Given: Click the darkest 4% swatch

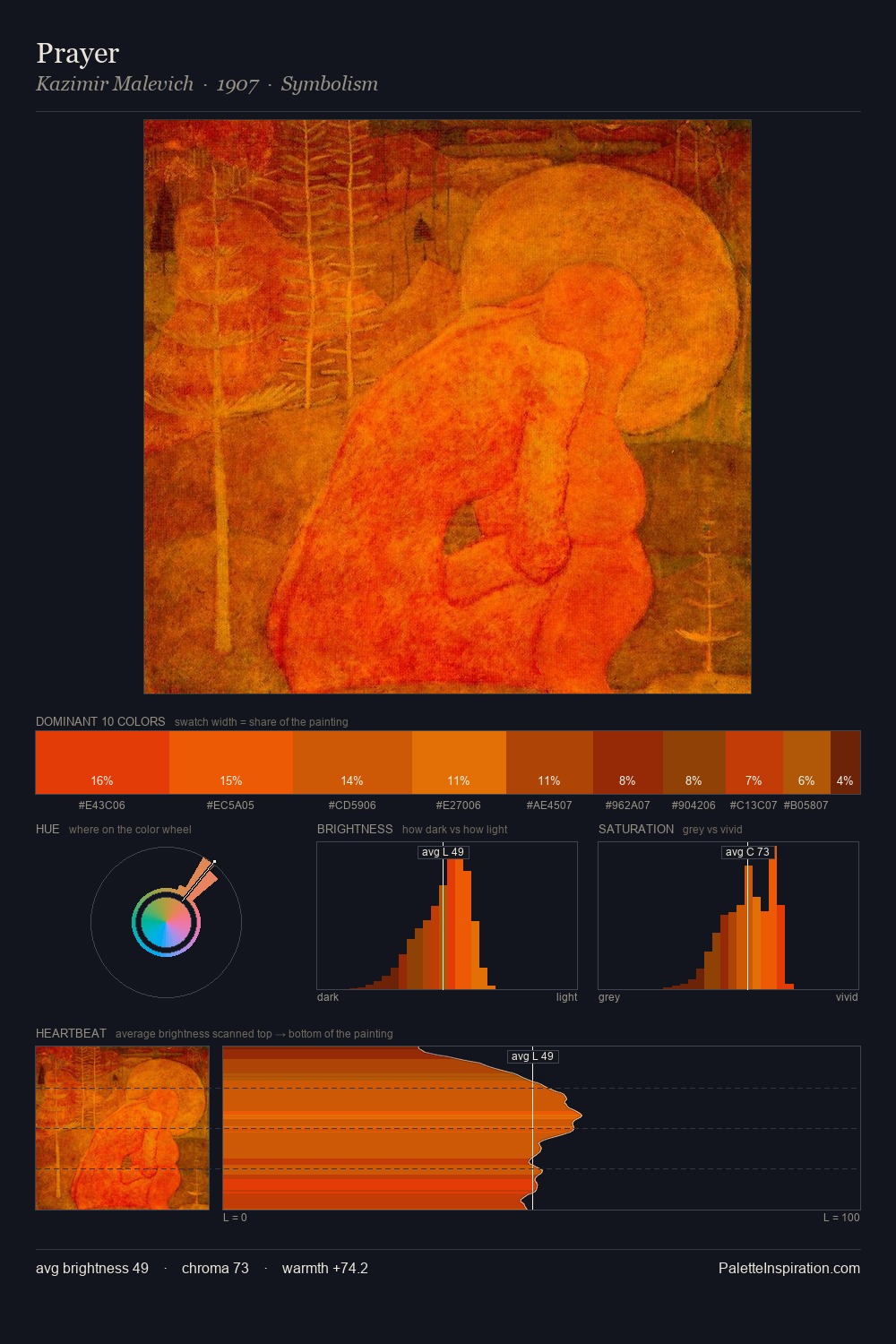Looking at the screenshot, I should point(845,762).
